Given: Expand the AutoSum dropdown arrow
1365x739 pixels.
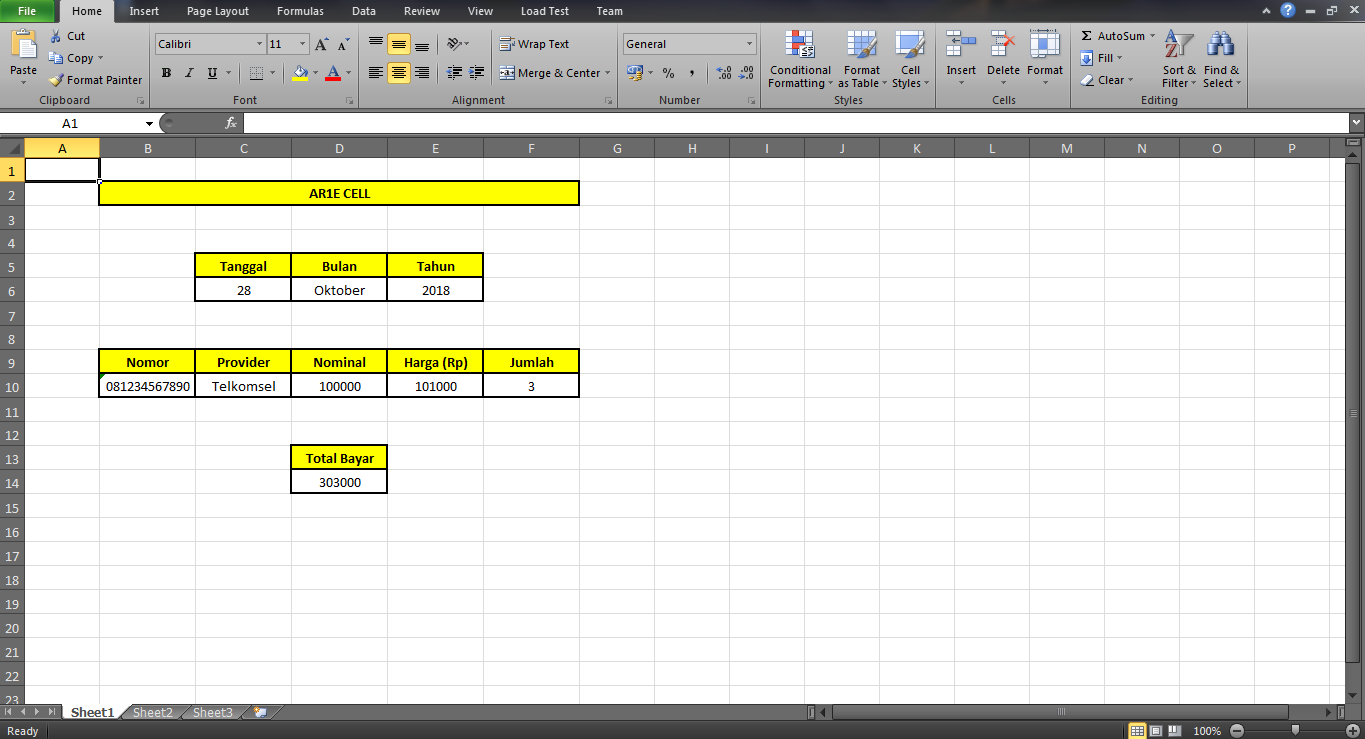Looking at the screenshot, I should [x=1152, y=36].
